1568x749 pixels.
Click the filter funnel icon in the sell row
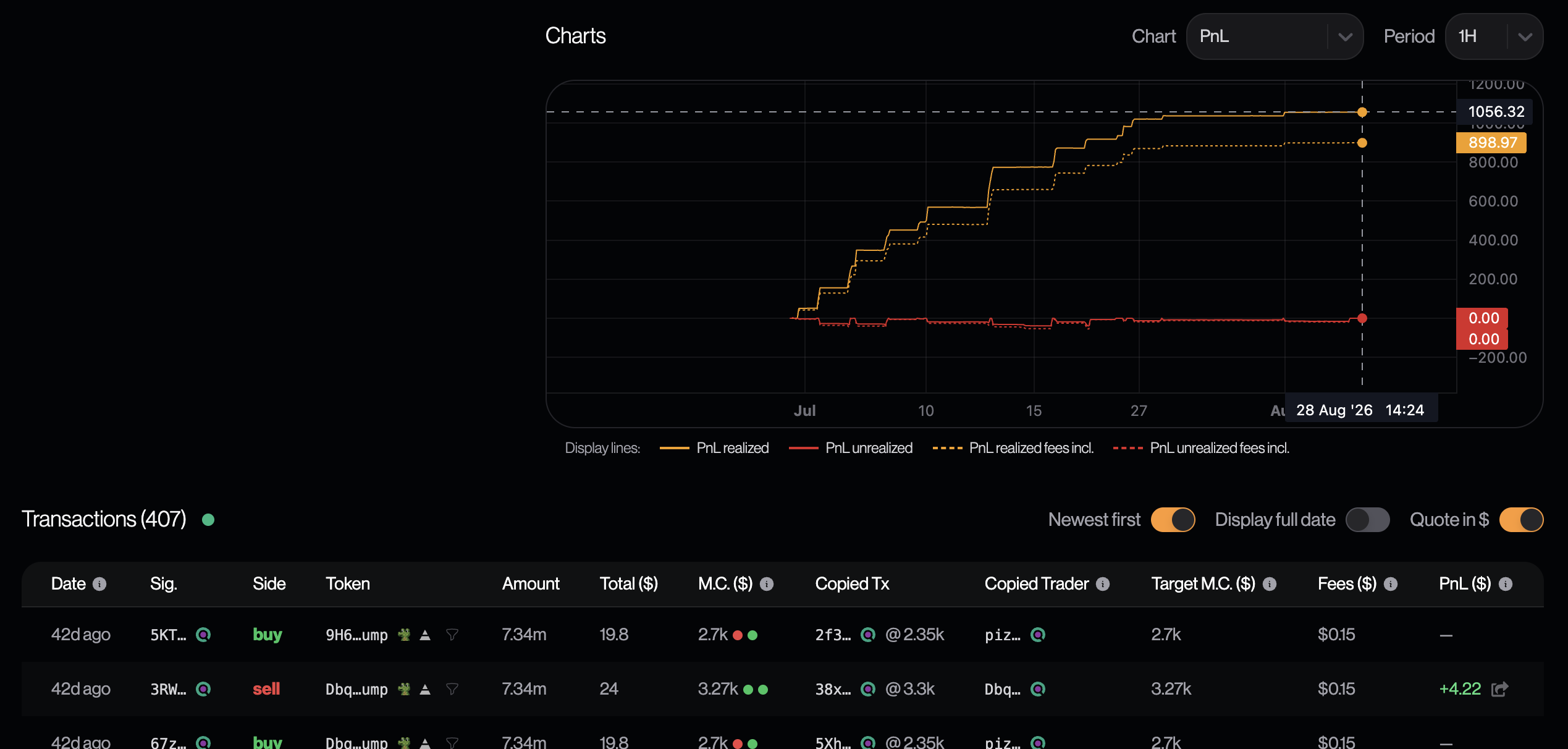pyautogui.click(x=452, y=689)
